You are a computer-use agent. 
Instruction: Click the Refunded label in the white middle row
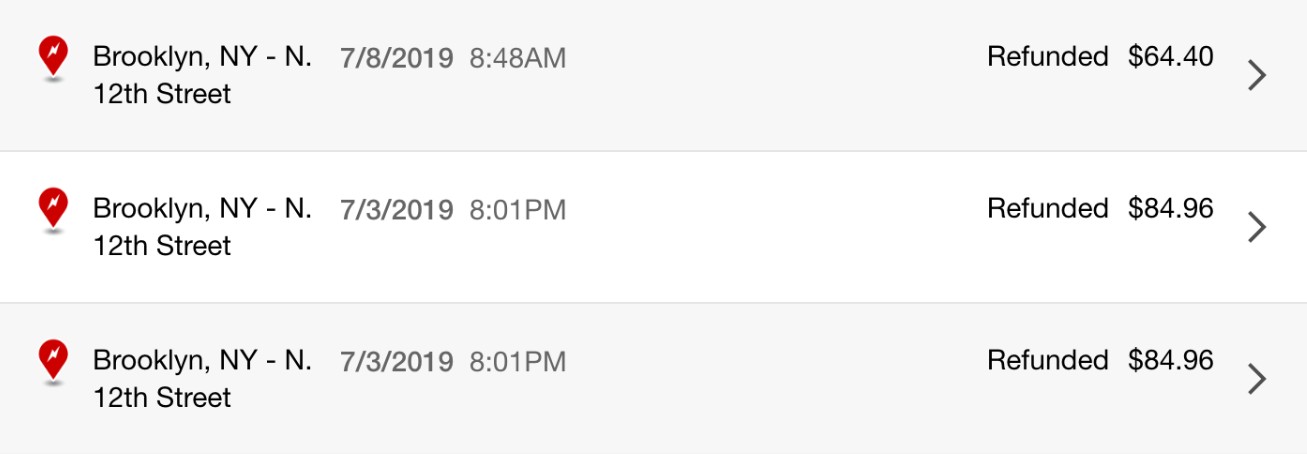click(1048, 208)
